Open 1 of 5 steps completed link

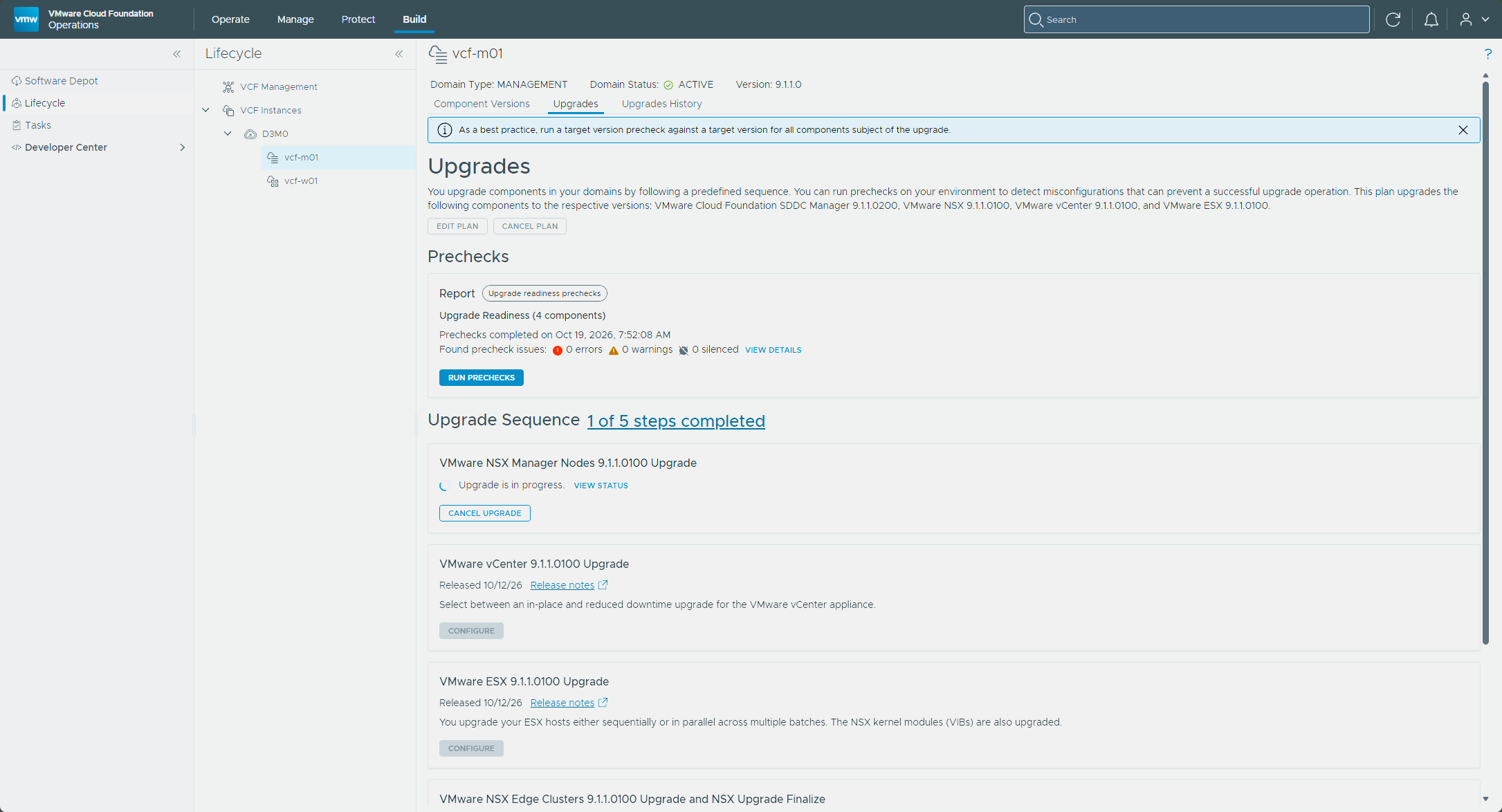676,421
